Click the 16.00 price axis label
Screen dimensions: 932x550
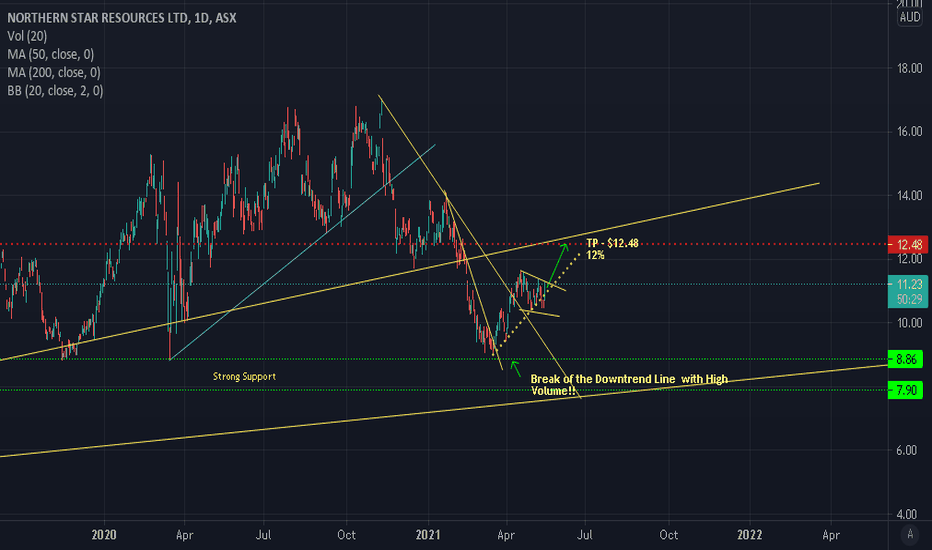[x=909, y=131]
